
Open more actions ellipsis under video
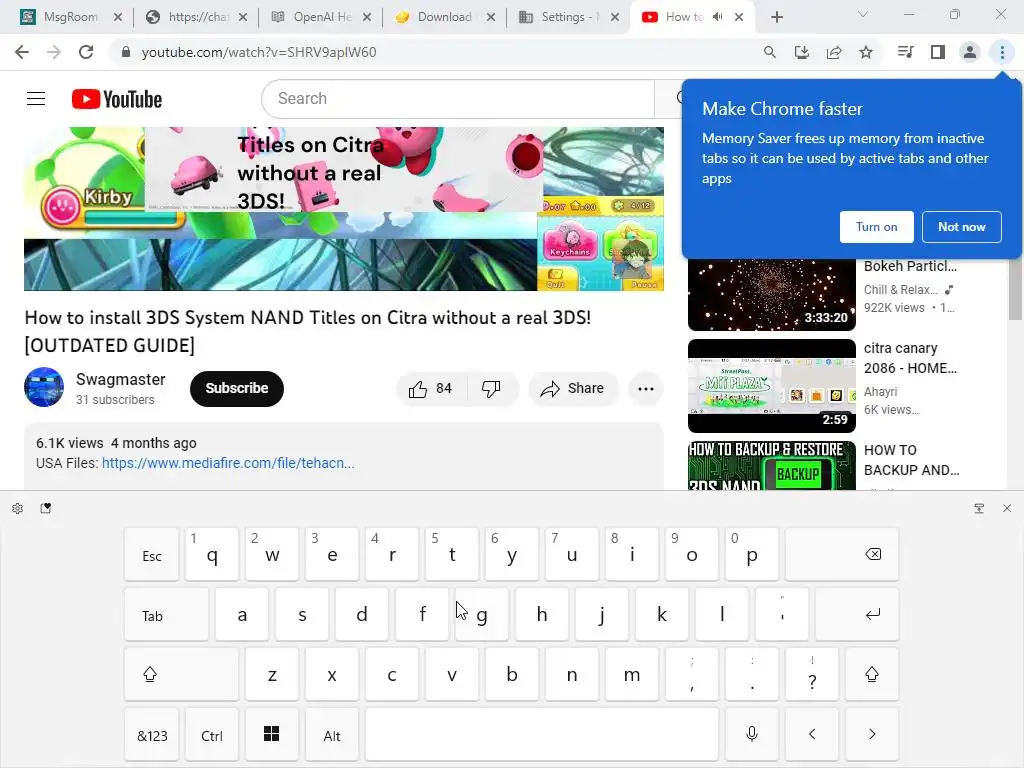click(x=646, y=389)
